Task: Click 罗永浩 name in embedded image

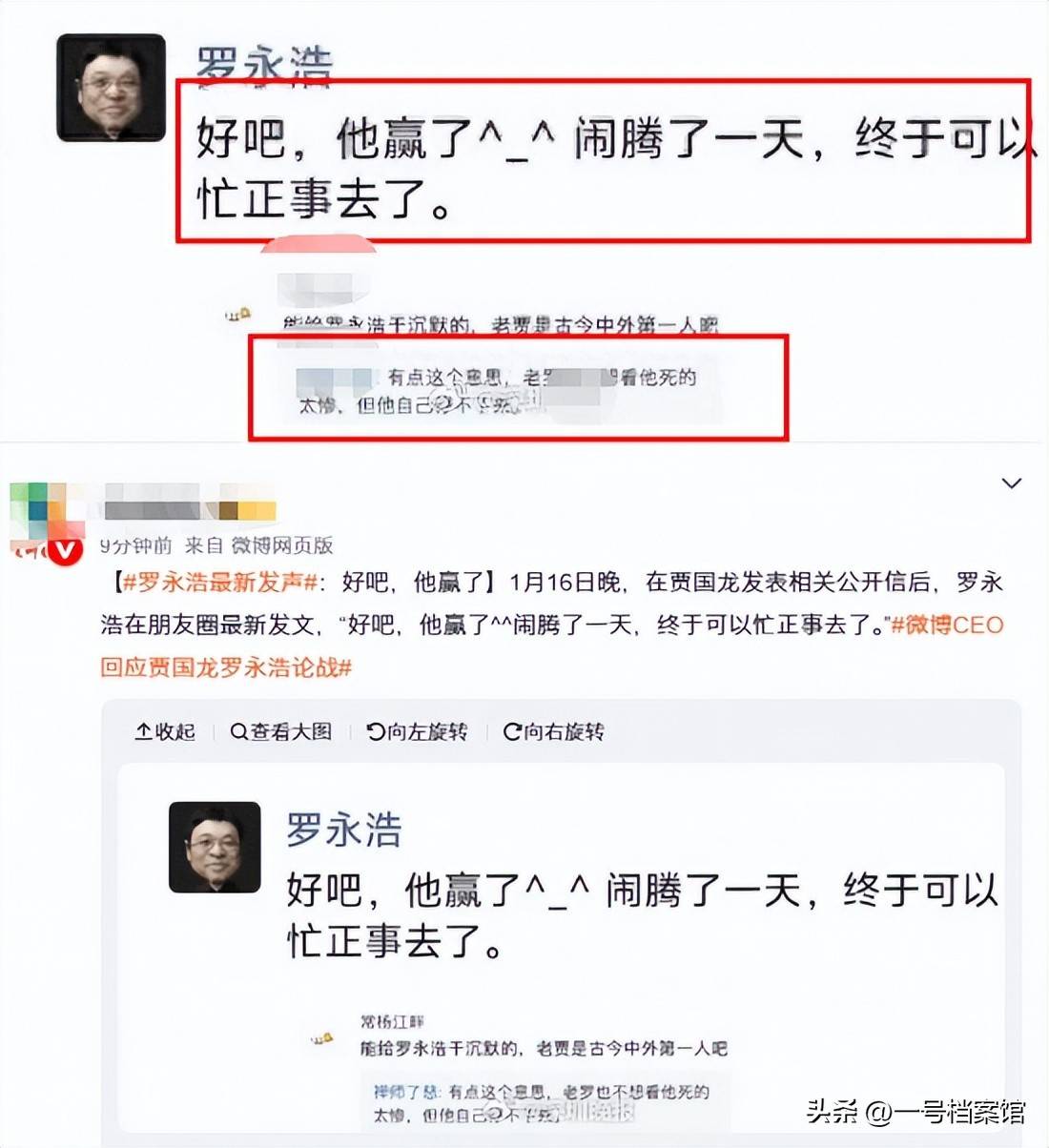Action: (344, 830)
